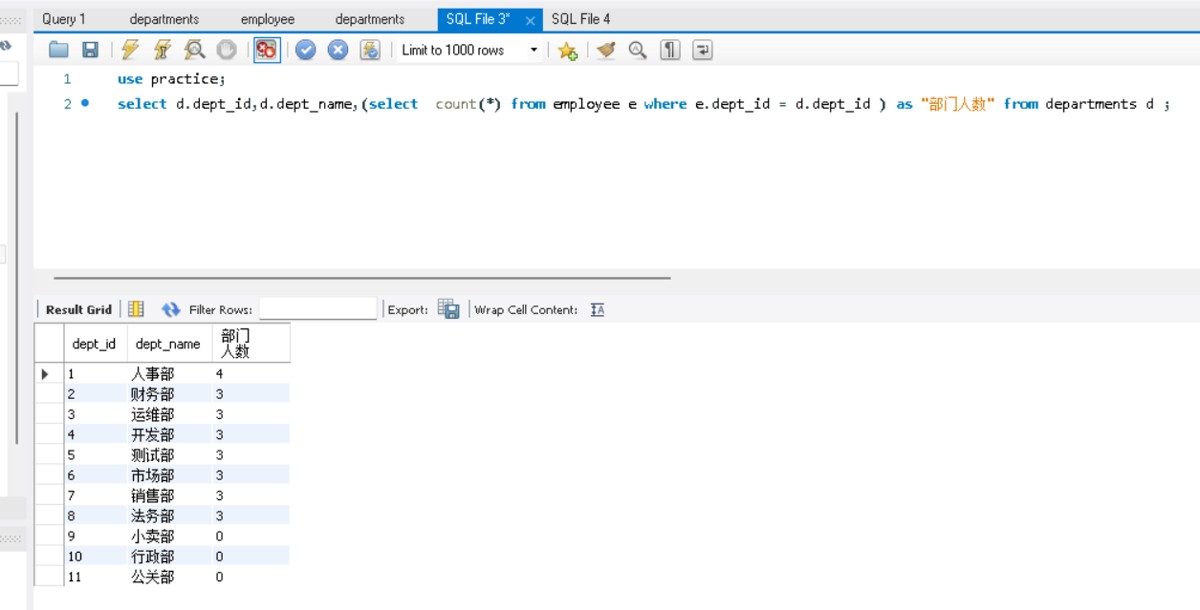Open a SQL script file icon
1200x610 pixels.
59,50
